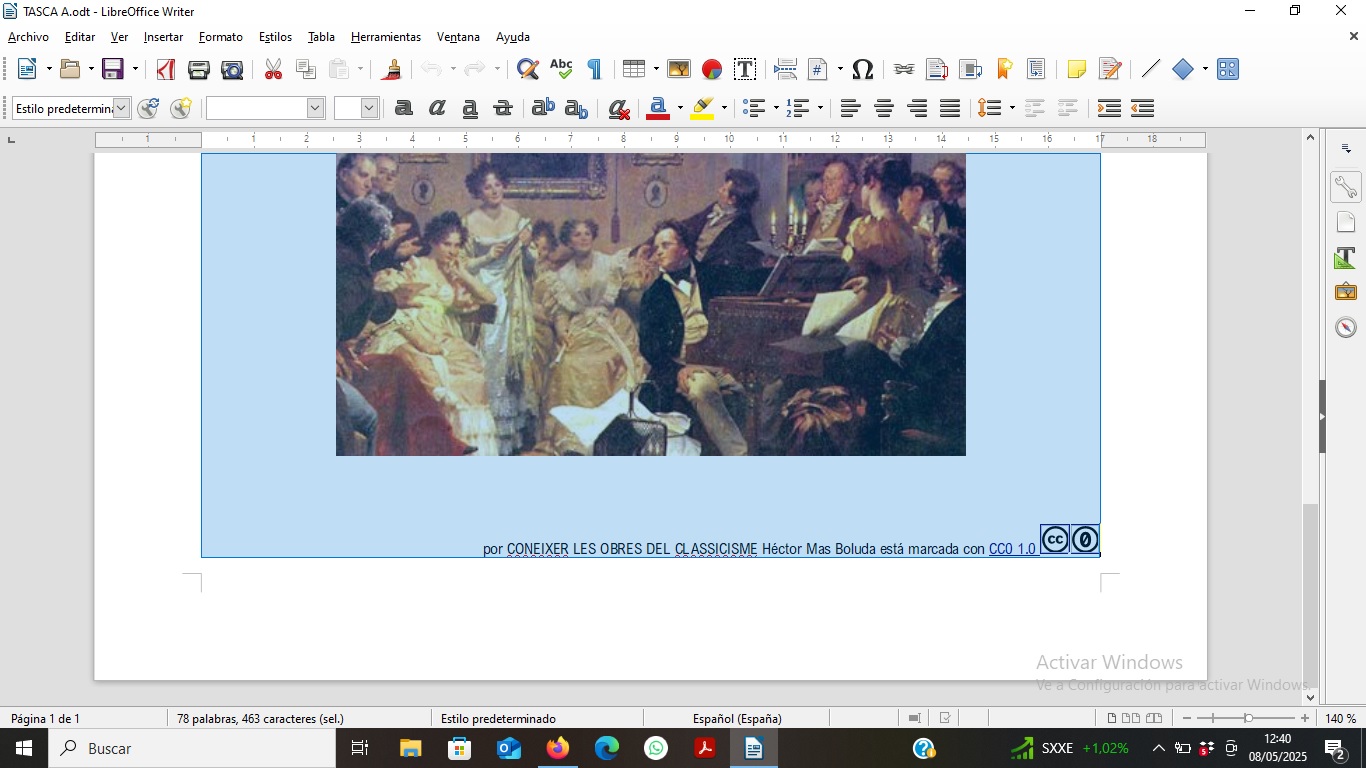
Task: Click the 140 % zoom level
Action: tap(1340, 718)
